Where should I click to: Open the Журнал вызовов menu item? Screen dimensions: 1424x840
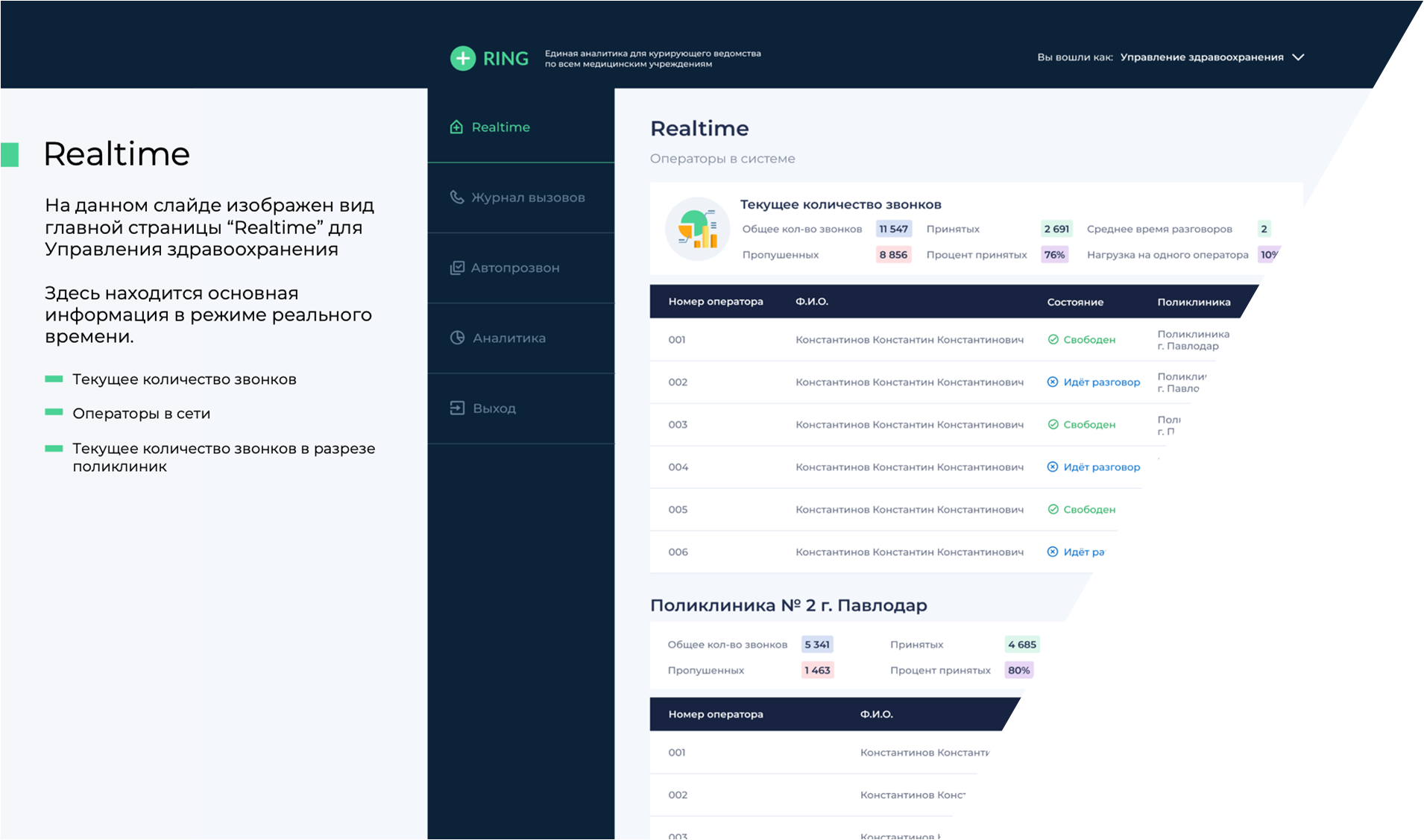[x=527, y=198]
